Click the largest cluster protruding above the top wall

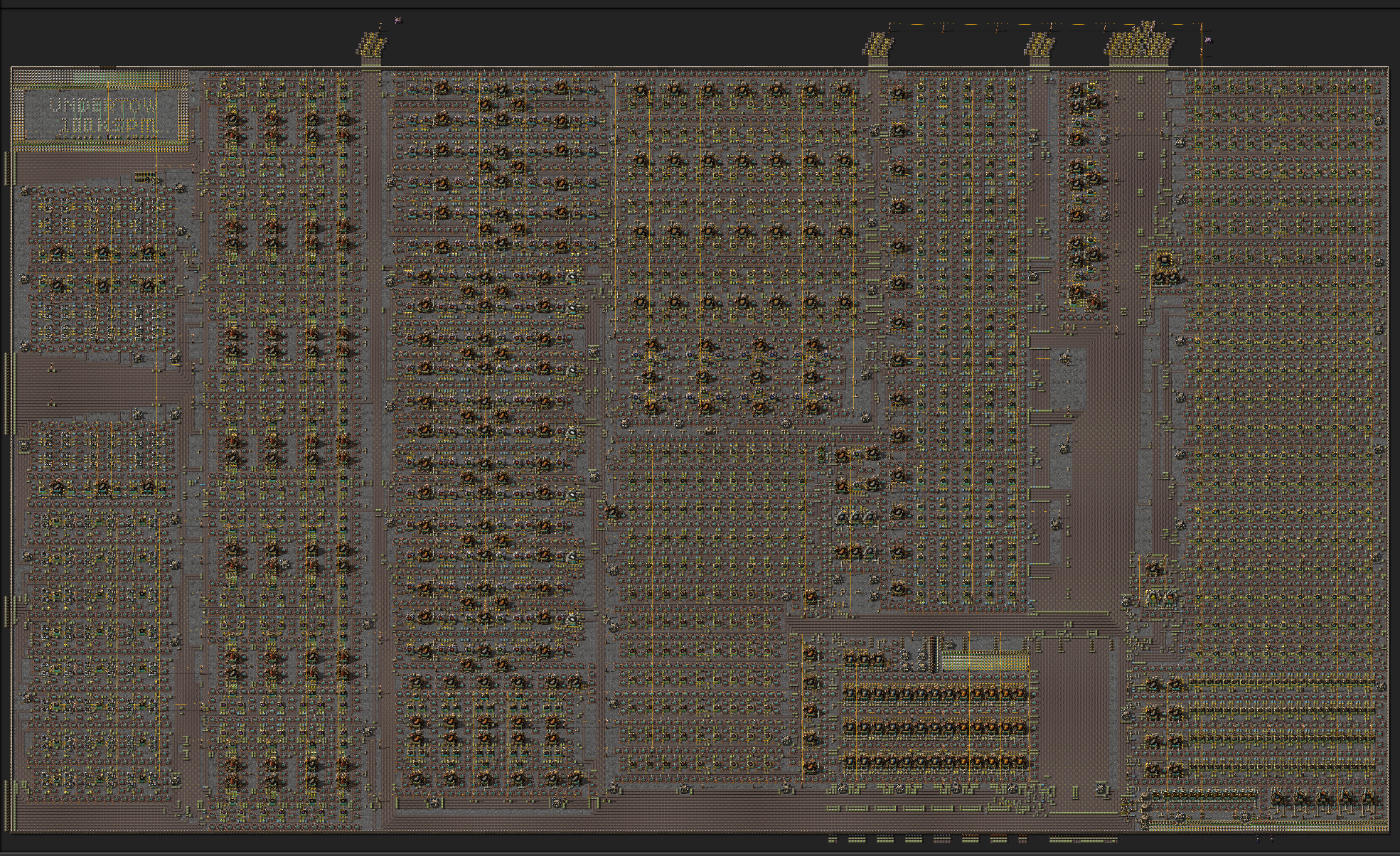pyautogui.click(x=1138, y=43)
